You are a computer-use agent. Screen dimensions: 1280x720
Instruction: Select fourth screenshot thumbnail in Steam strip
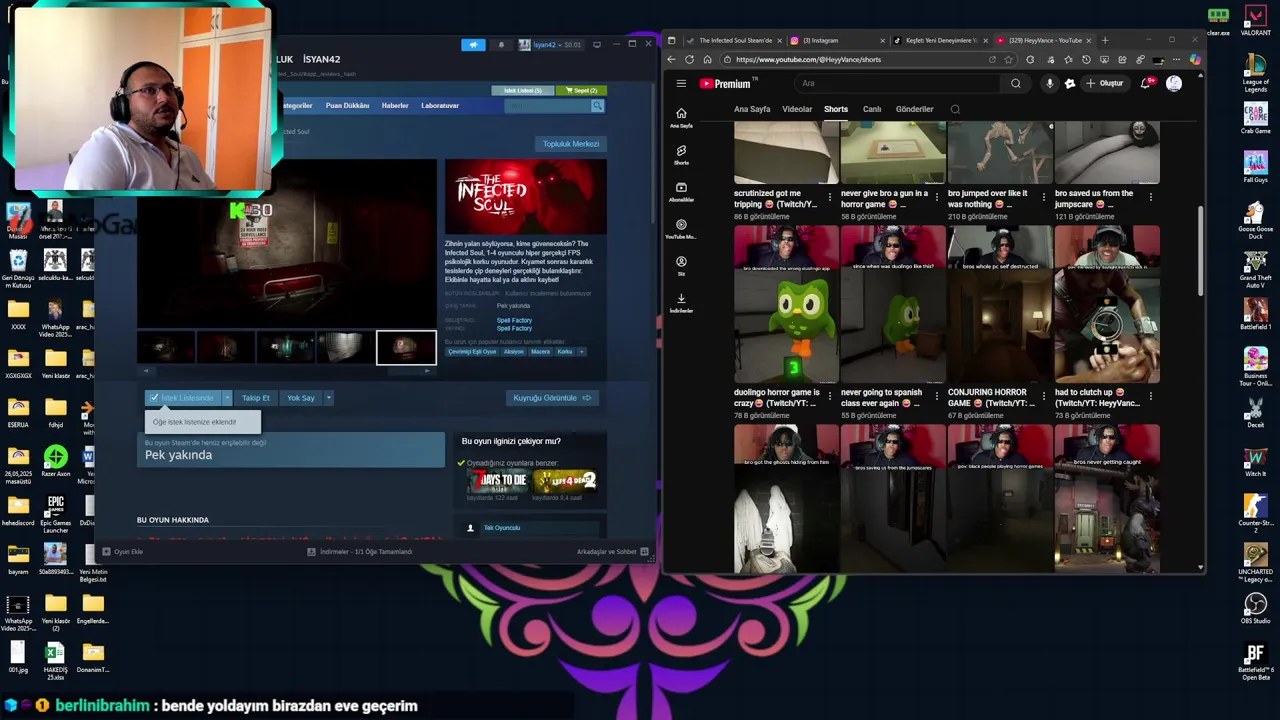(346, 347)
